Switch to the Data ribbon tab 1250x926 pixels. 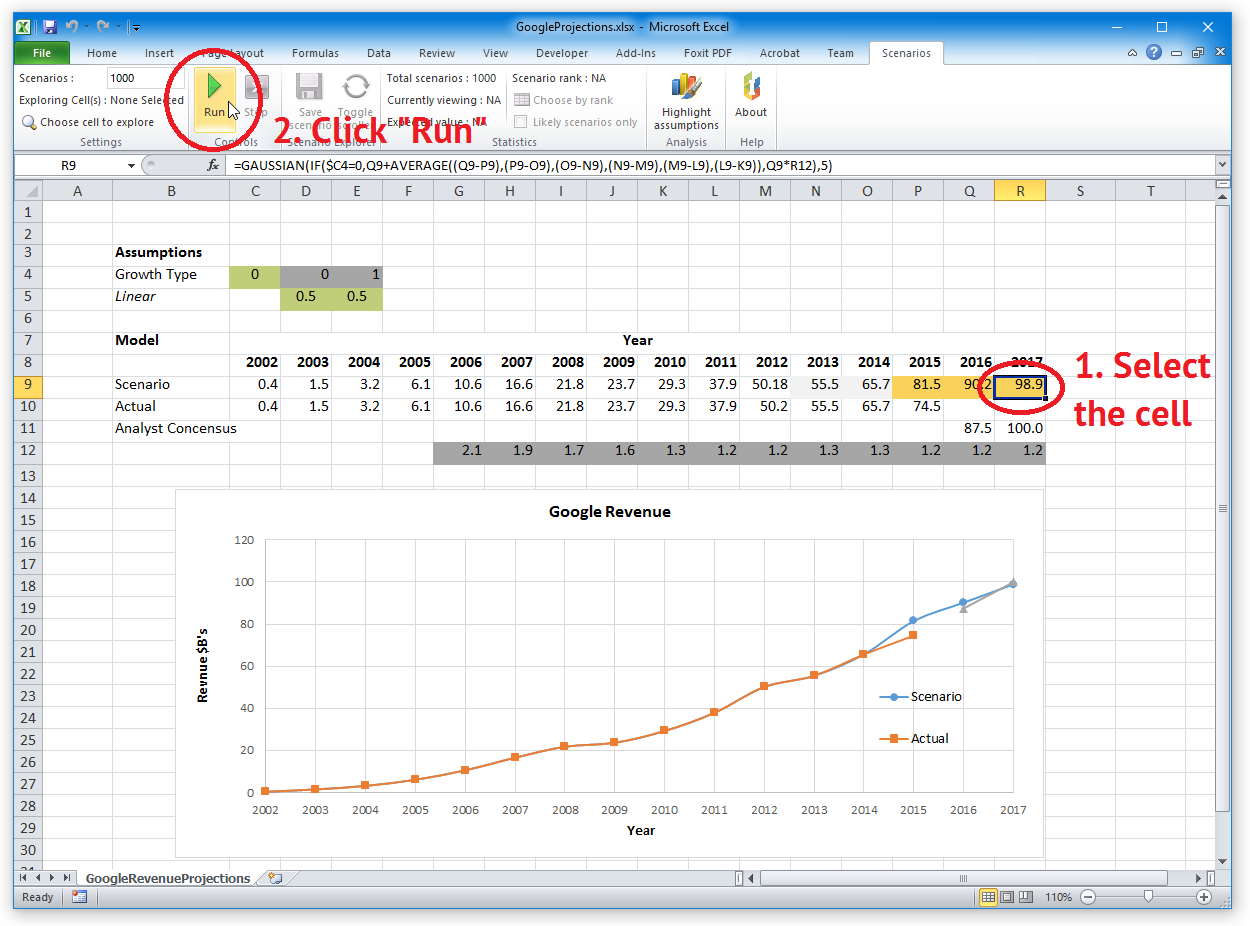tap(379, 53)
